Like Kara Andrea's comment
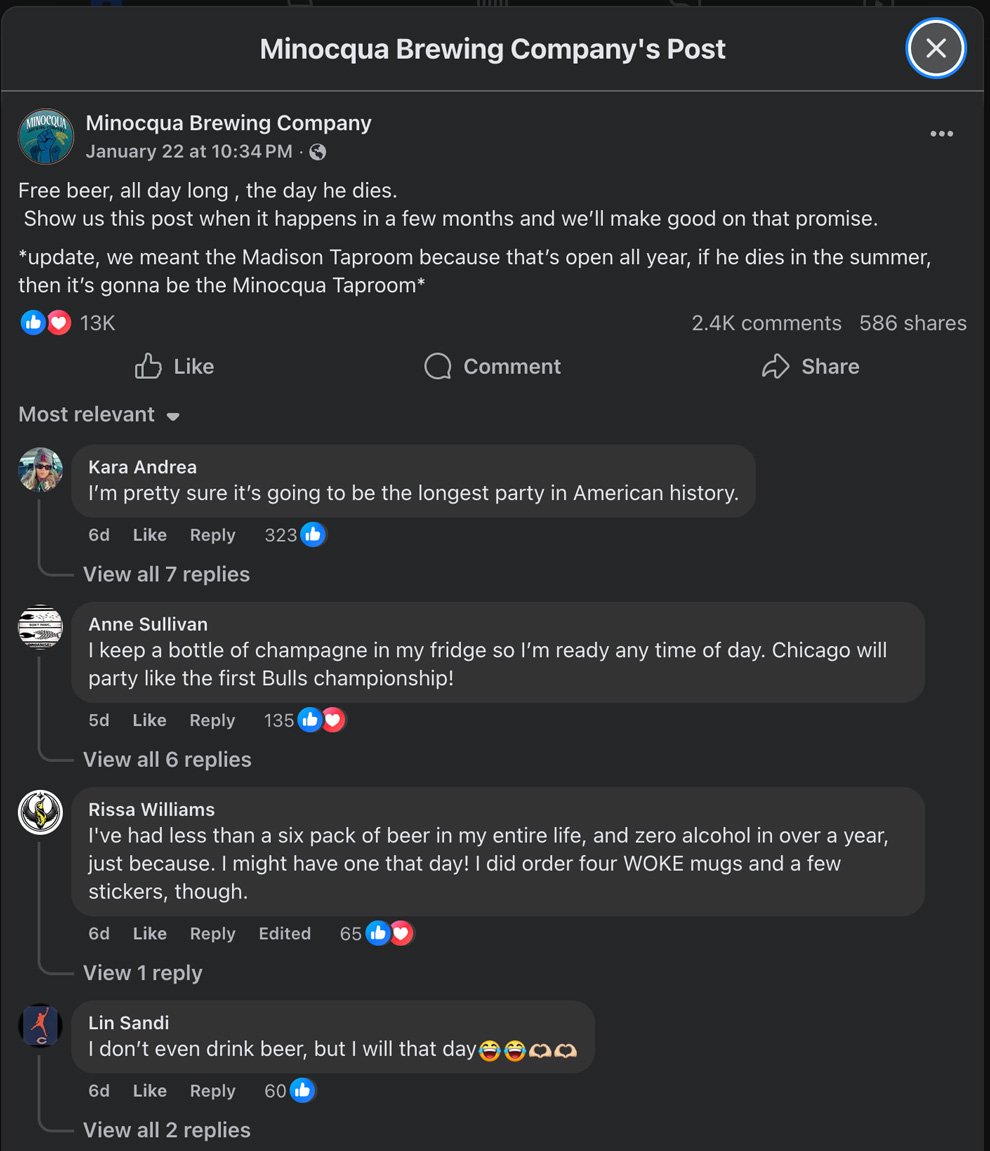990x1151 pixels. tap(149, 535)
